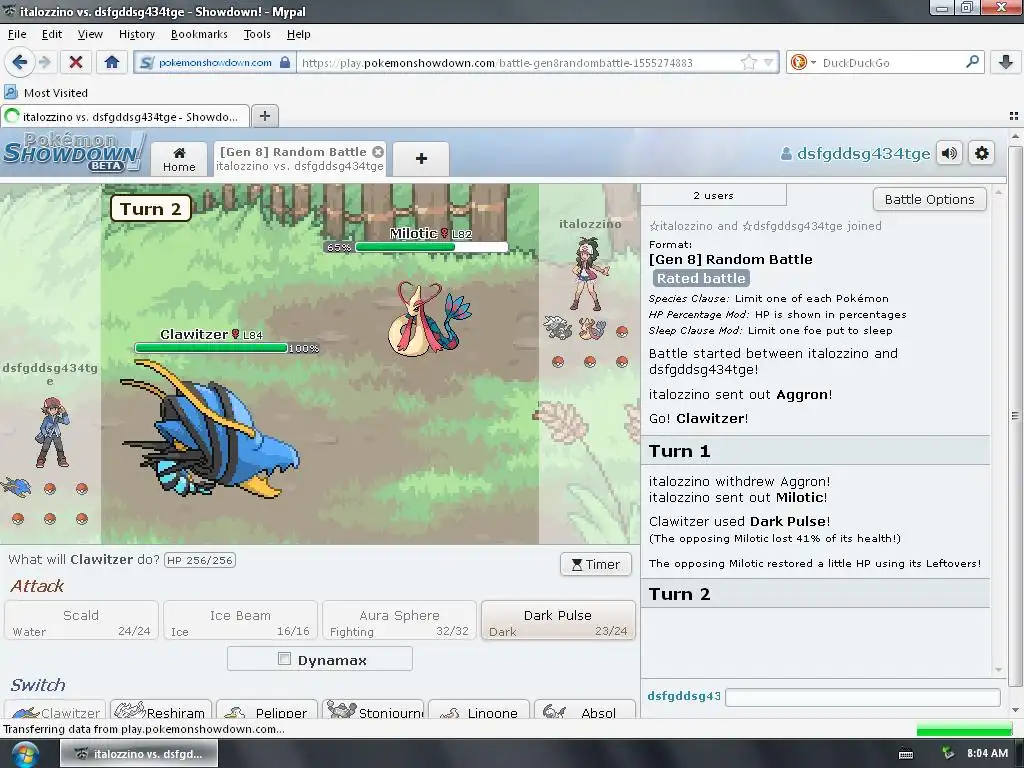Click the Clawitzer HP bar
Screen dimensions: 1024x768
pos(211,348)
